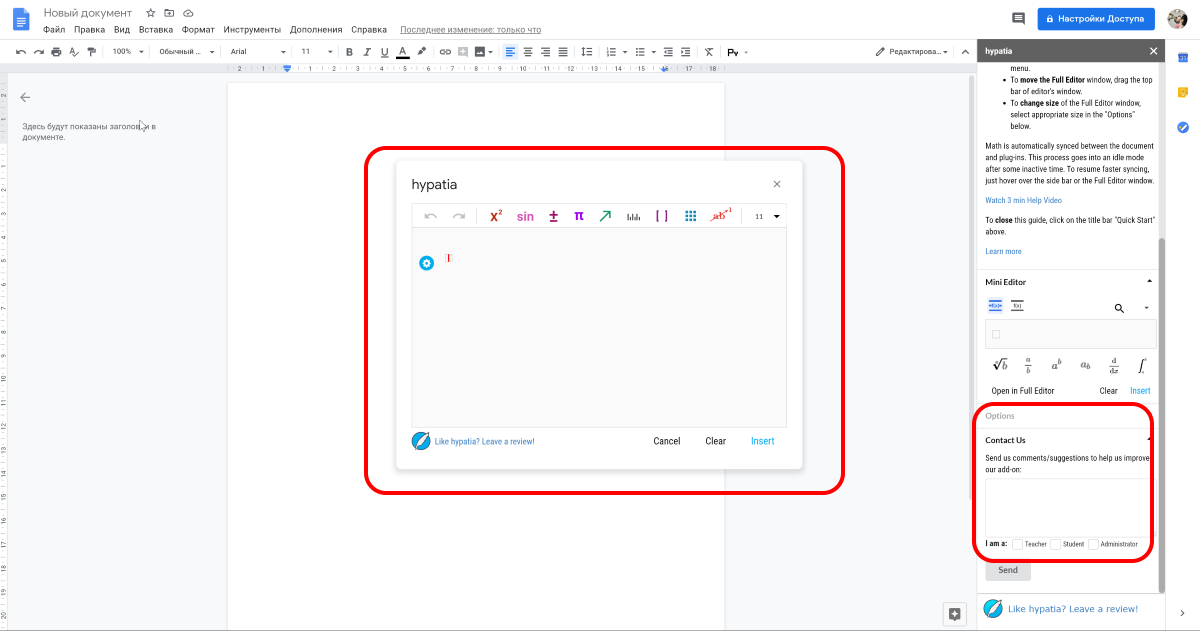Insert square root in Mini Editor
This screenshot has width=1200, height=631.
[x=999, y=366]
